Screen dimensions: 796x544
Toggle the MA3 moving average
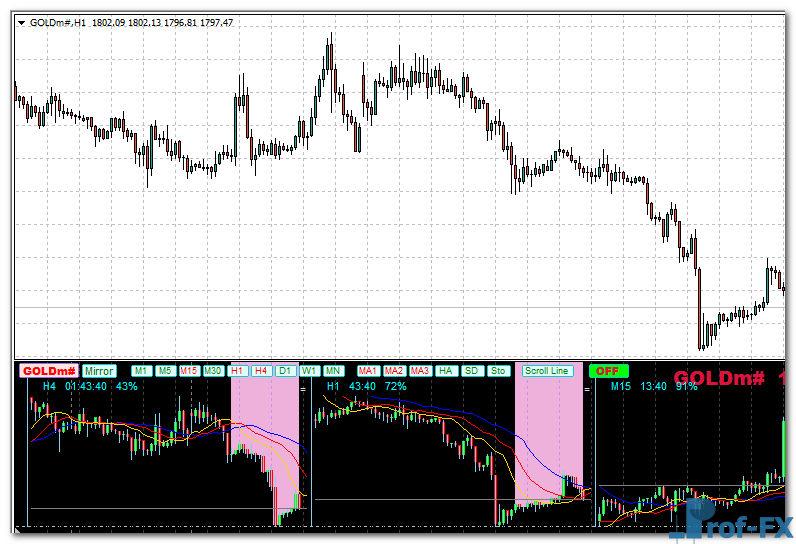point(420,371)
